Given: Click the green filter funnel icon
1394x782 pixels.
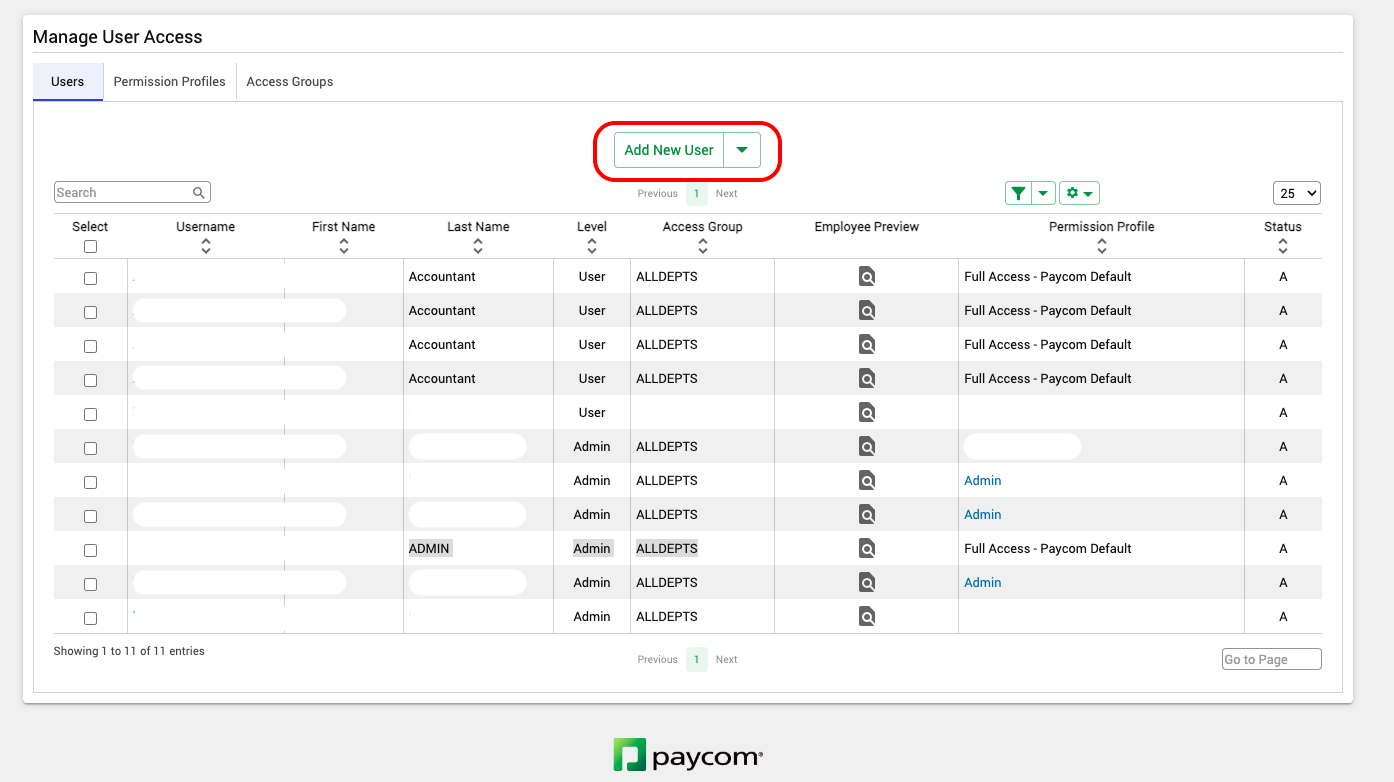Looking at the screenshot, I should point(1018,193).
